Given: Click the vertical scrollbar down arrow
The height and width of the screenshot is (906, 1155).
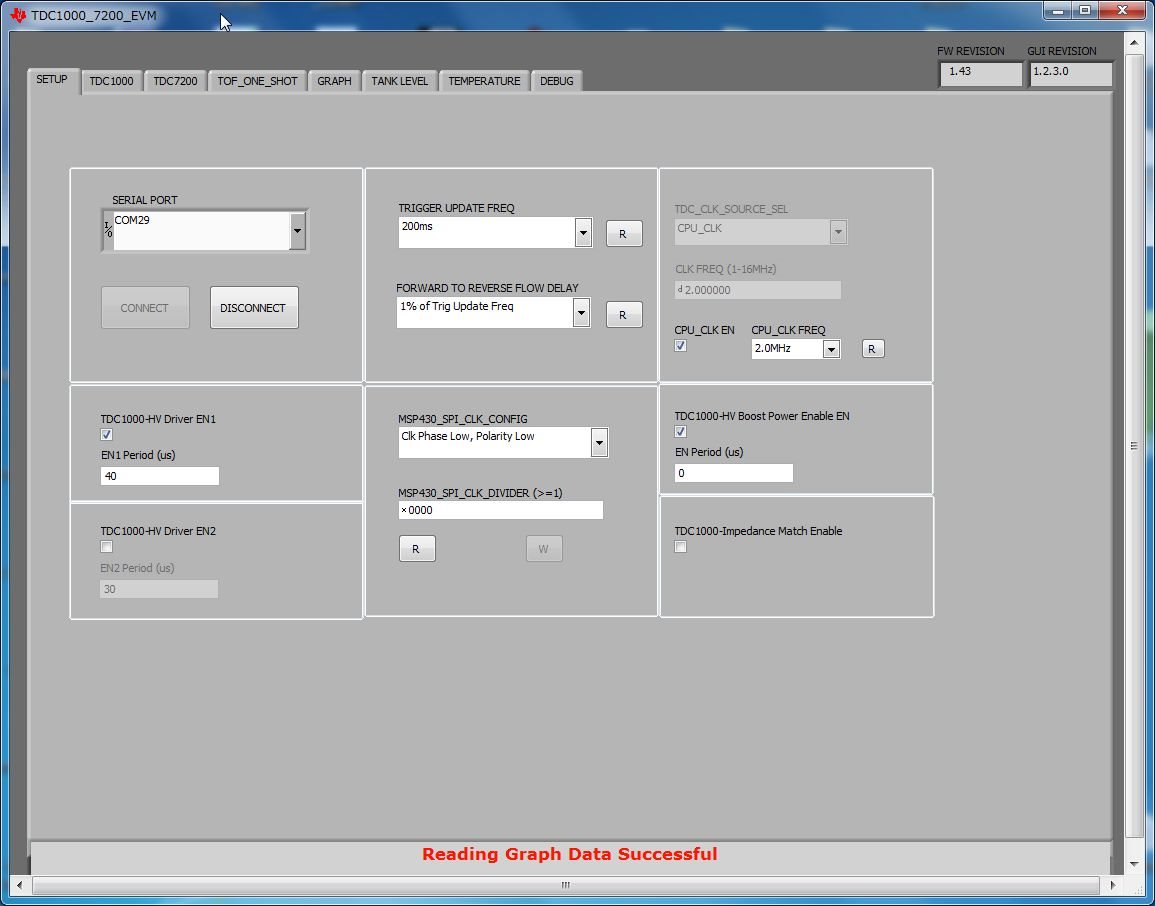Looking at the screenshot, I should [x=1134, y=863].
